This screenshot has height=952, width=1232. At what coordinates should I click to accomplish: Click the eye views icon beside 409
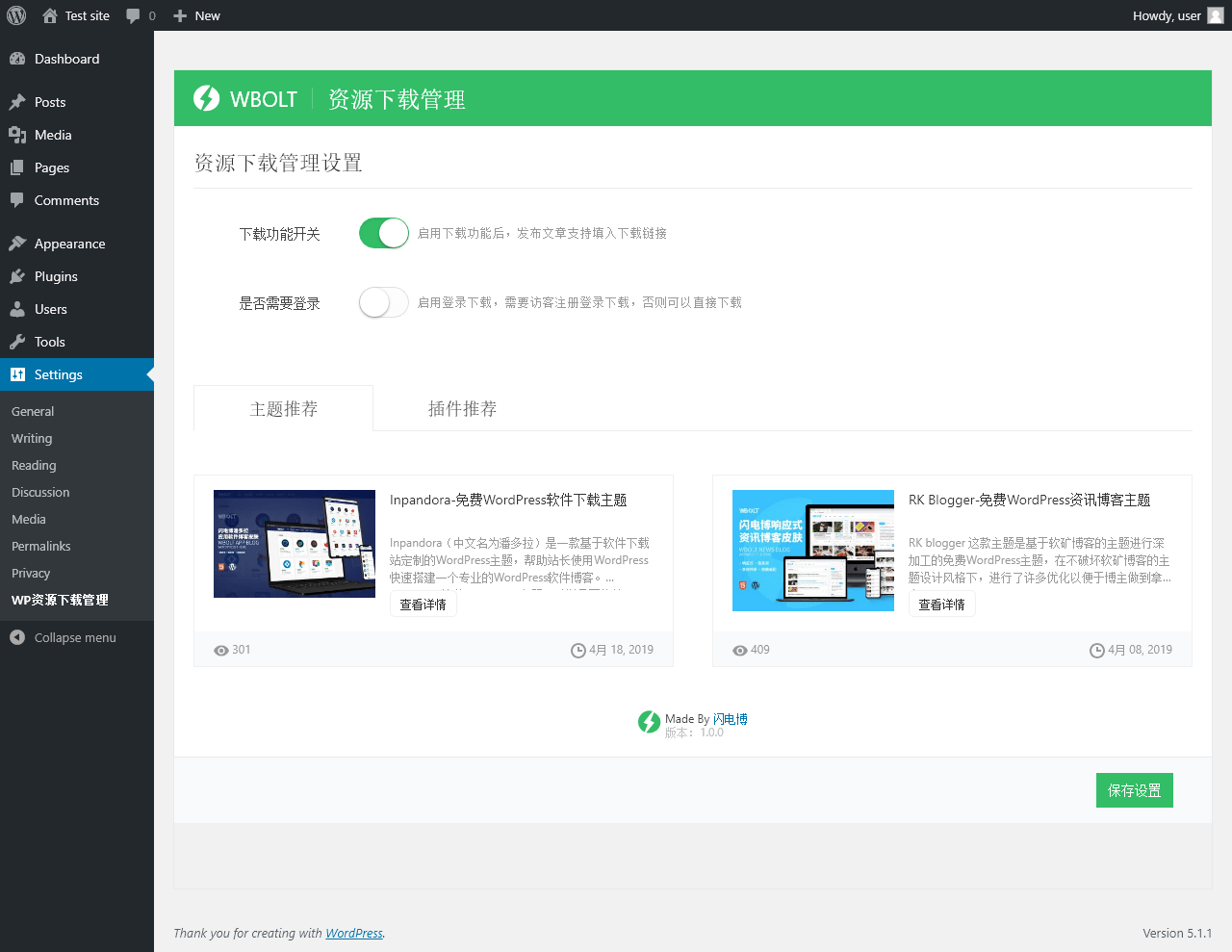[740, 651]
